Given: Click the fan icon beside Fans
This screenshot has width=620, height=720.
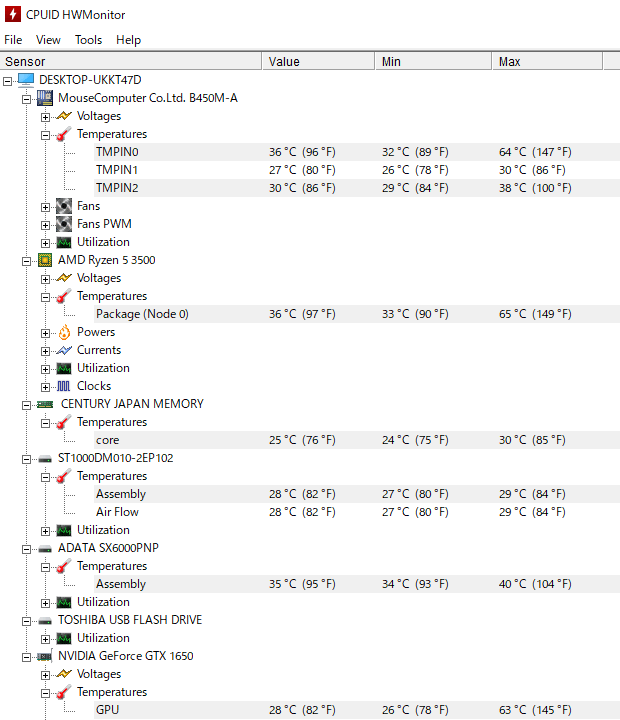Looking at the screenshot, I should pos(64,206).
